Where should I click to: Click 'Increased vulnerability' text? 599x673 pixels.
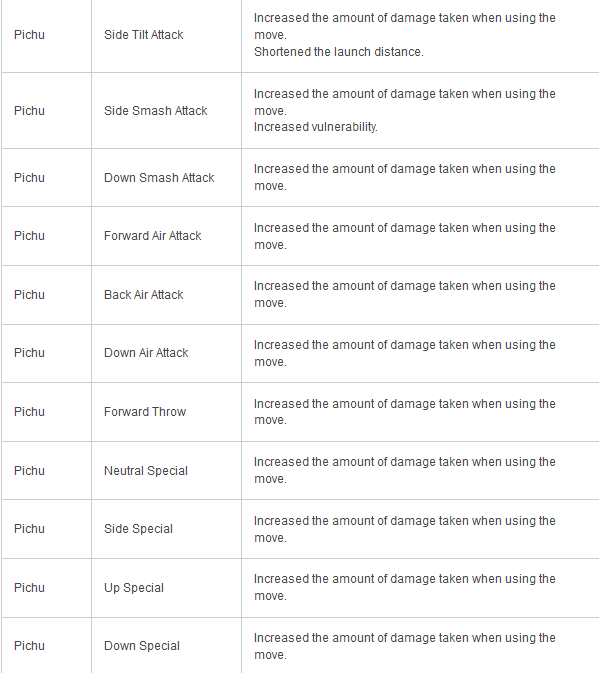(315, 127)
